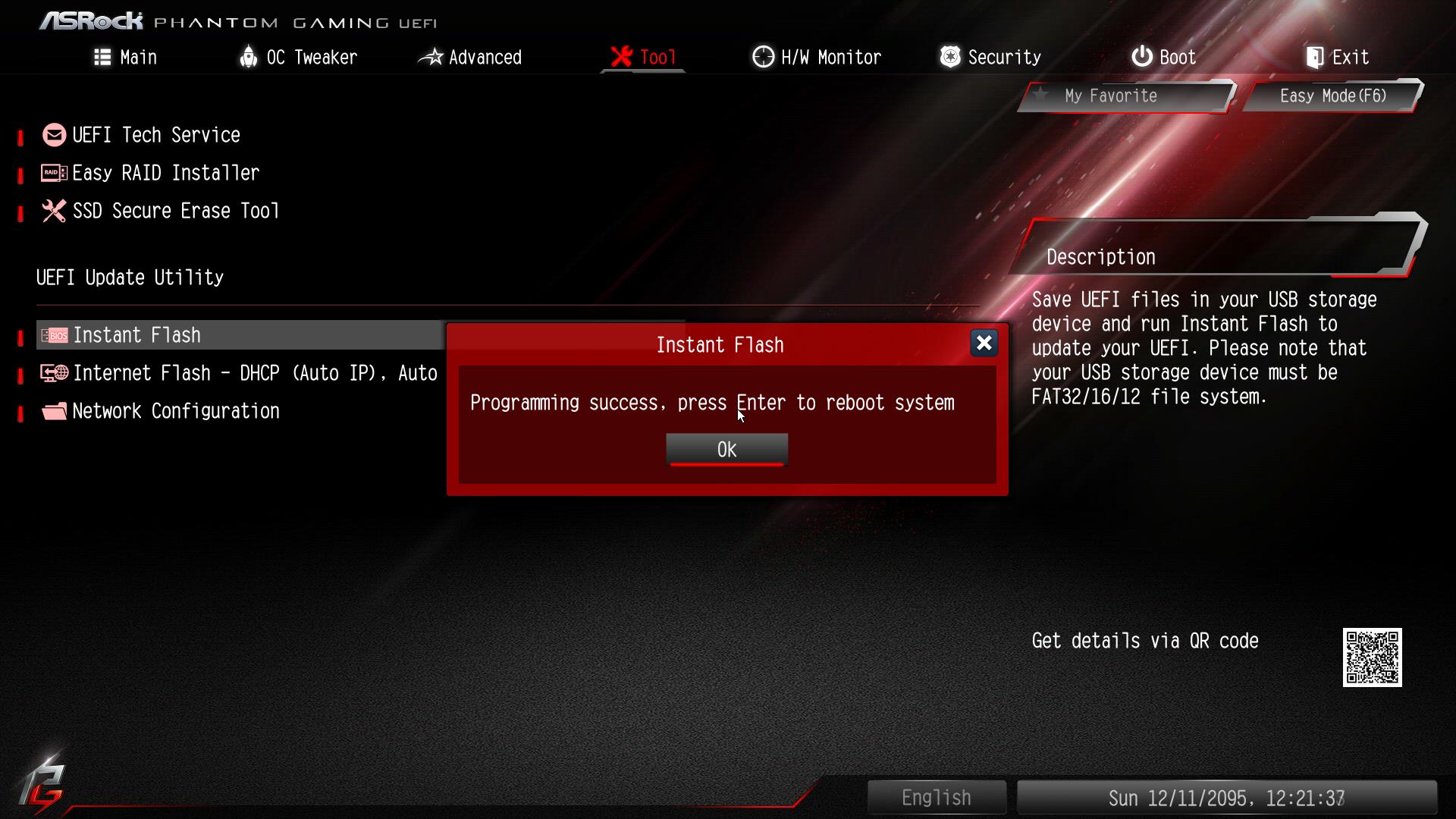Click the Security menu icon
This screenshot has width=1456, height=819.
(947, 57)
